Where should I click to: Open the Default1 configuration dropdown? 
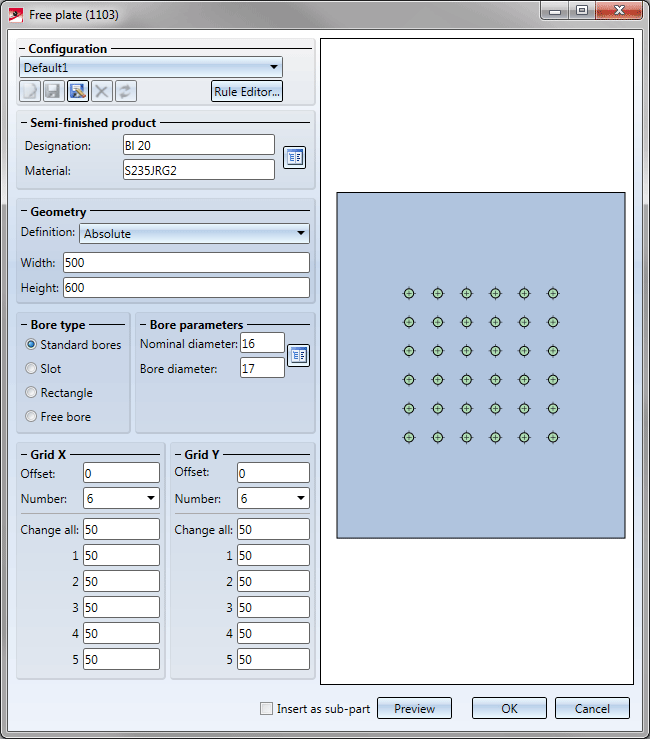pos(151,67)
